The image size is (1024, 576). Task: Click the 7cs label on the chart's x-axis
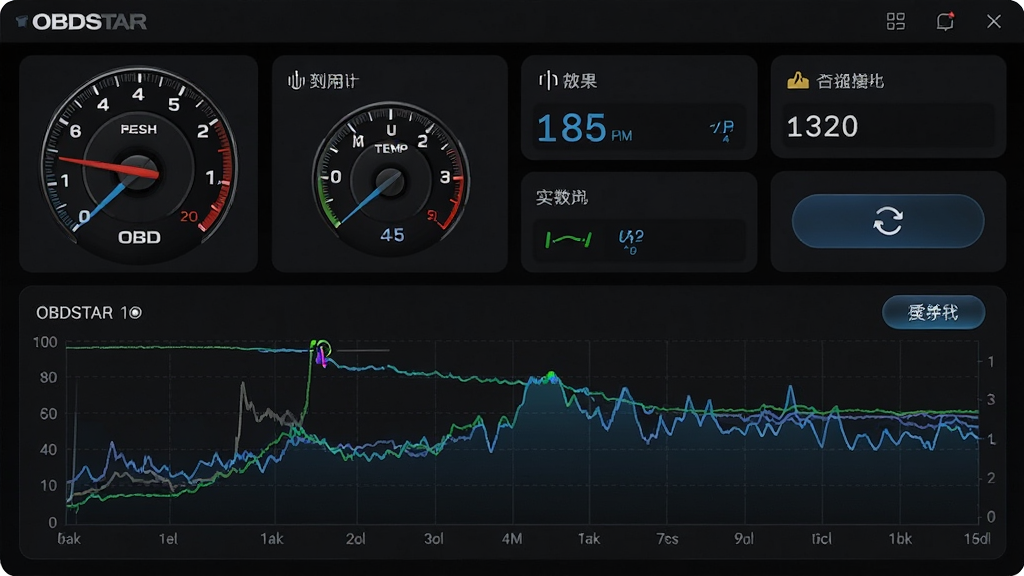(667, 539)
